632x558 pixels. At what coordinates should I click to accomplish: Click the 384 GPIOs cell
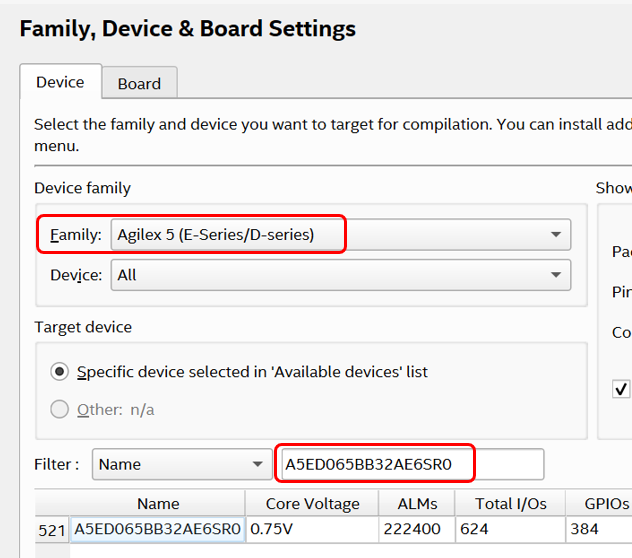tap(597, 530)
